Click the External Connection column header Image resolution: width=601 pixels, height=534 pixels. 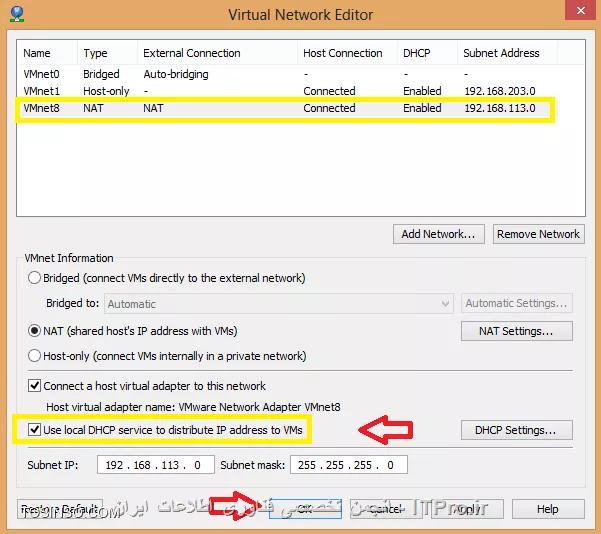[x=217, y=53]
